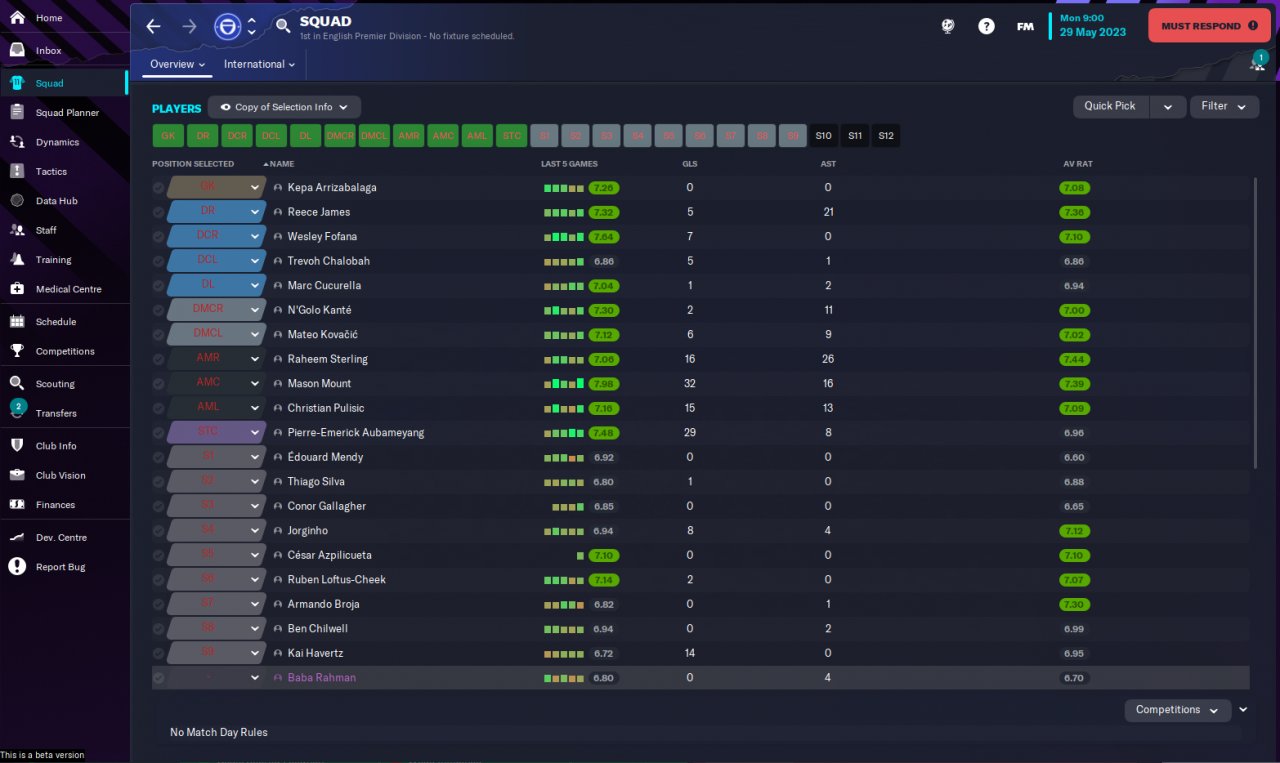Open position dropdown for Pierre-Emerick Aubameyang

pos(255,433)
